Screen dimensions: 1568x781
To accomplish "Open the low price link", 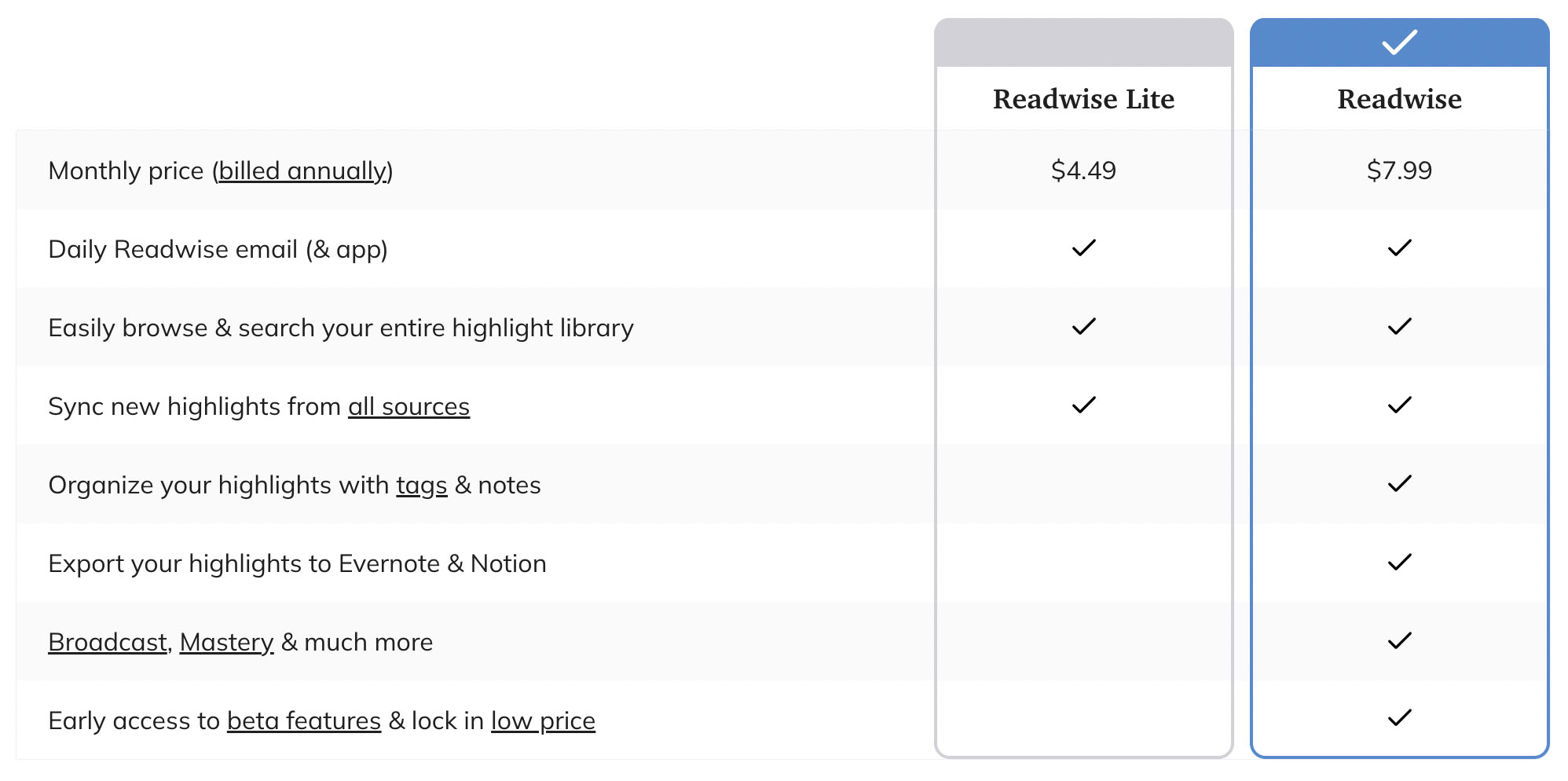I will click(543, 721).
